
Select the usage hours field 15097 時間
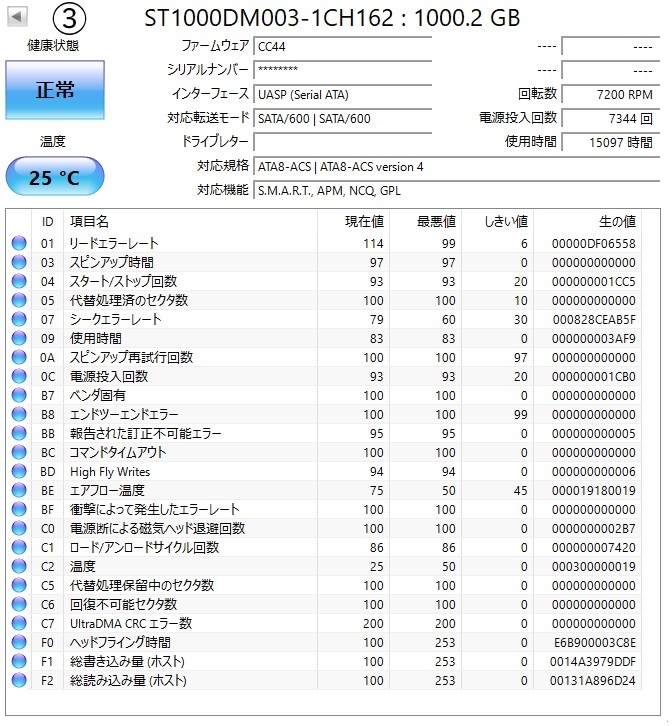611,142
